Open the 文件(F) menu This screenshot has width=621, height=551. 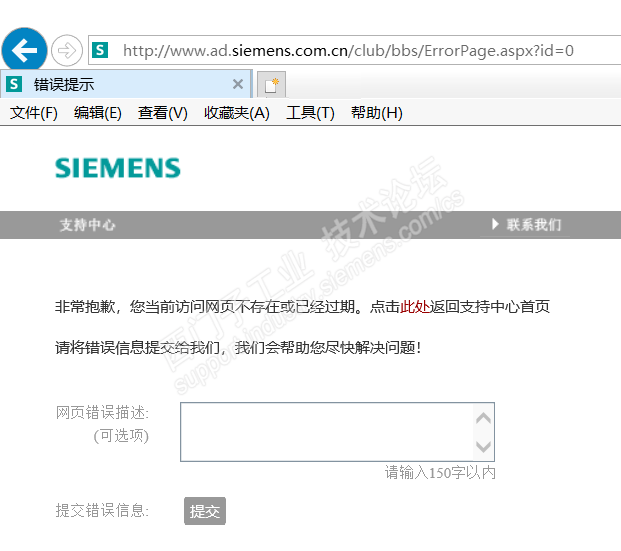point(34,113)
